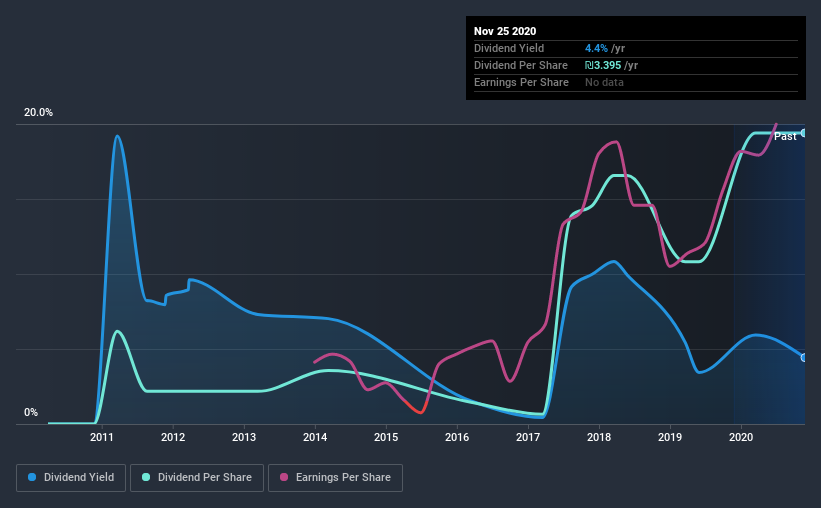
Task: Select the 2017 label on the x-axis
Action: pyautogui.click(x=528, y=437)
